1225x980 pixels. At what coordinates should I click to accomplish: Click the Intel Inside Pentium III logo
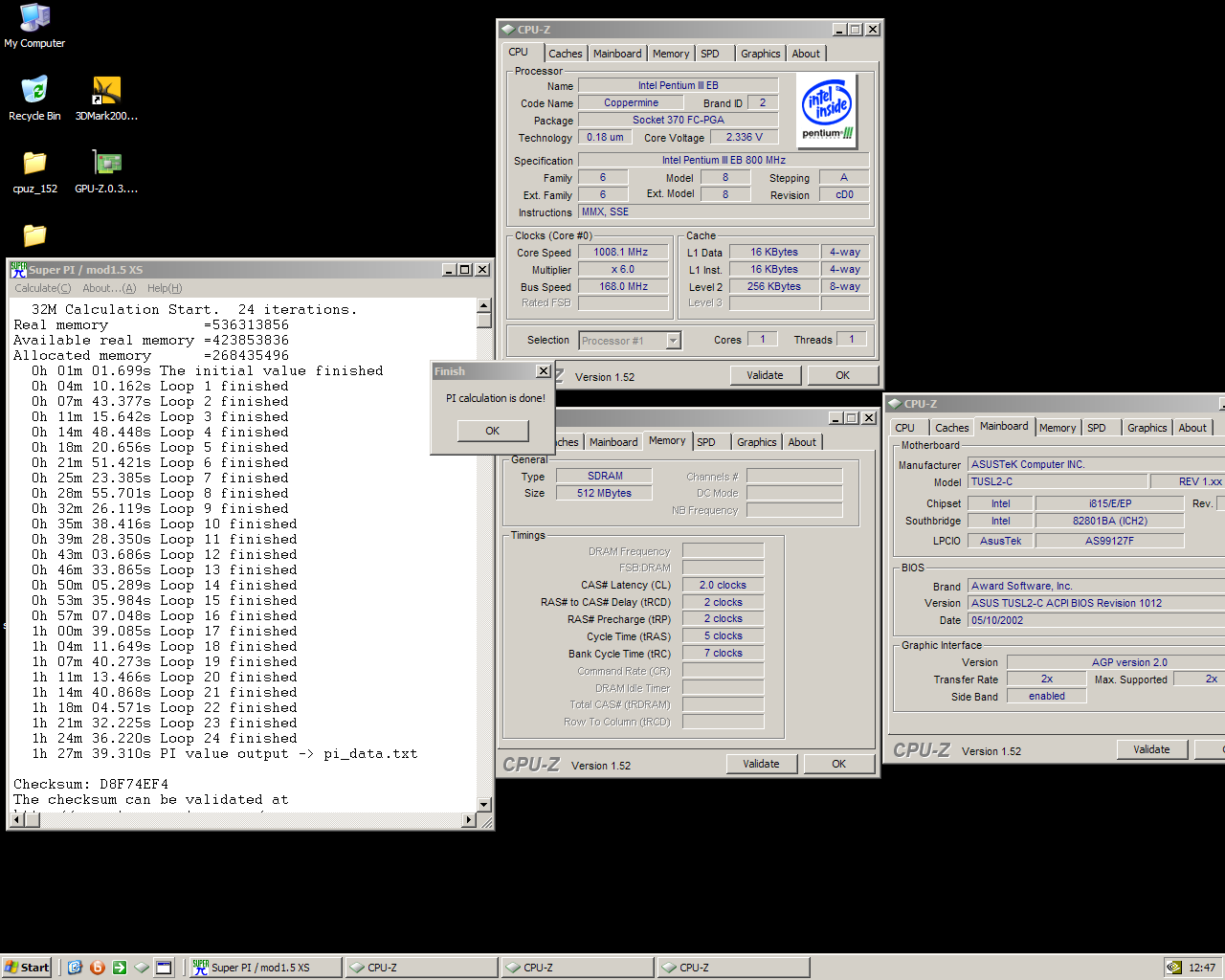[x=827, y=110]
